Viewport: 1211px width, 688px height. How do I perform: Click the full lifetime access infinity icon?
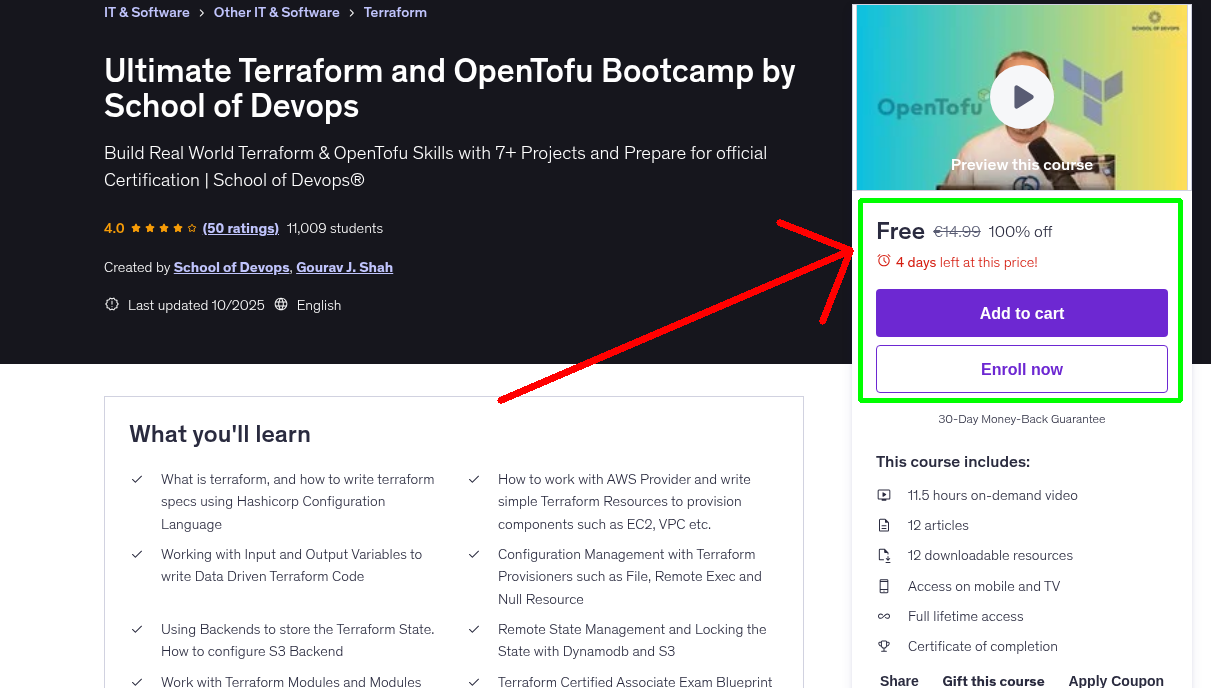tap(884, 616)
